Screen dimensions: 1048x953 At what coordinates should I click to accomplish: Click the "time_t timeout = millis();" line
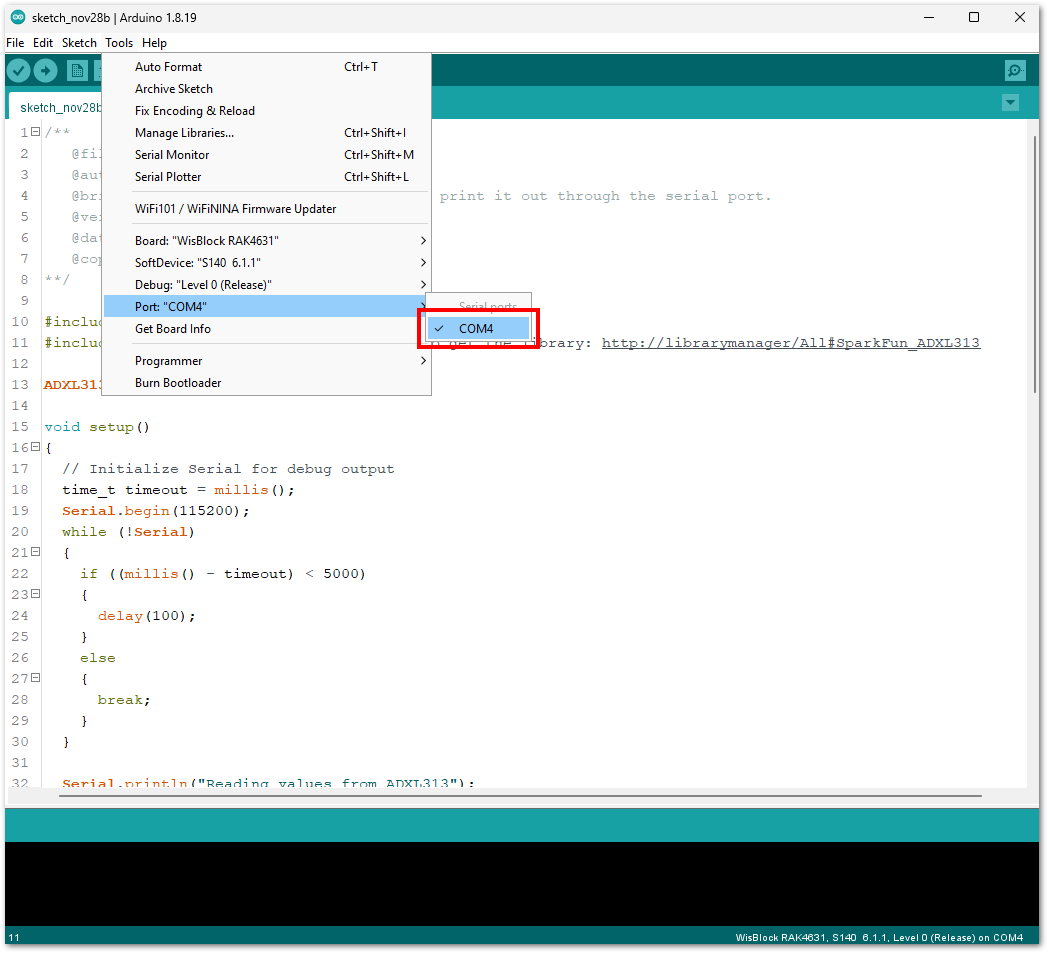pyautogui.click(x=178, y=490)
